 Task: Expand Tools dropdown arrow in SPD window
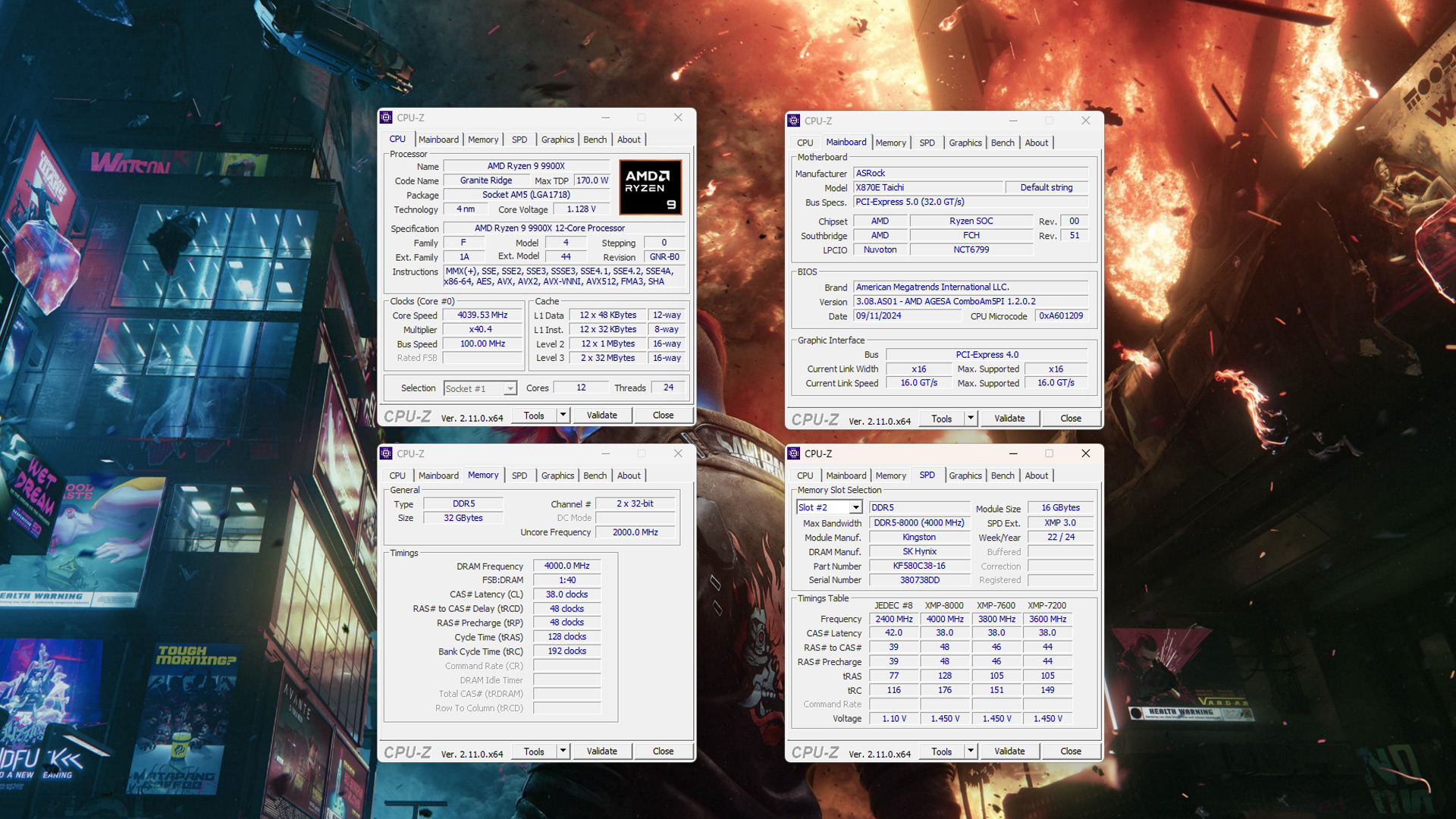click(x=971, y=751)
